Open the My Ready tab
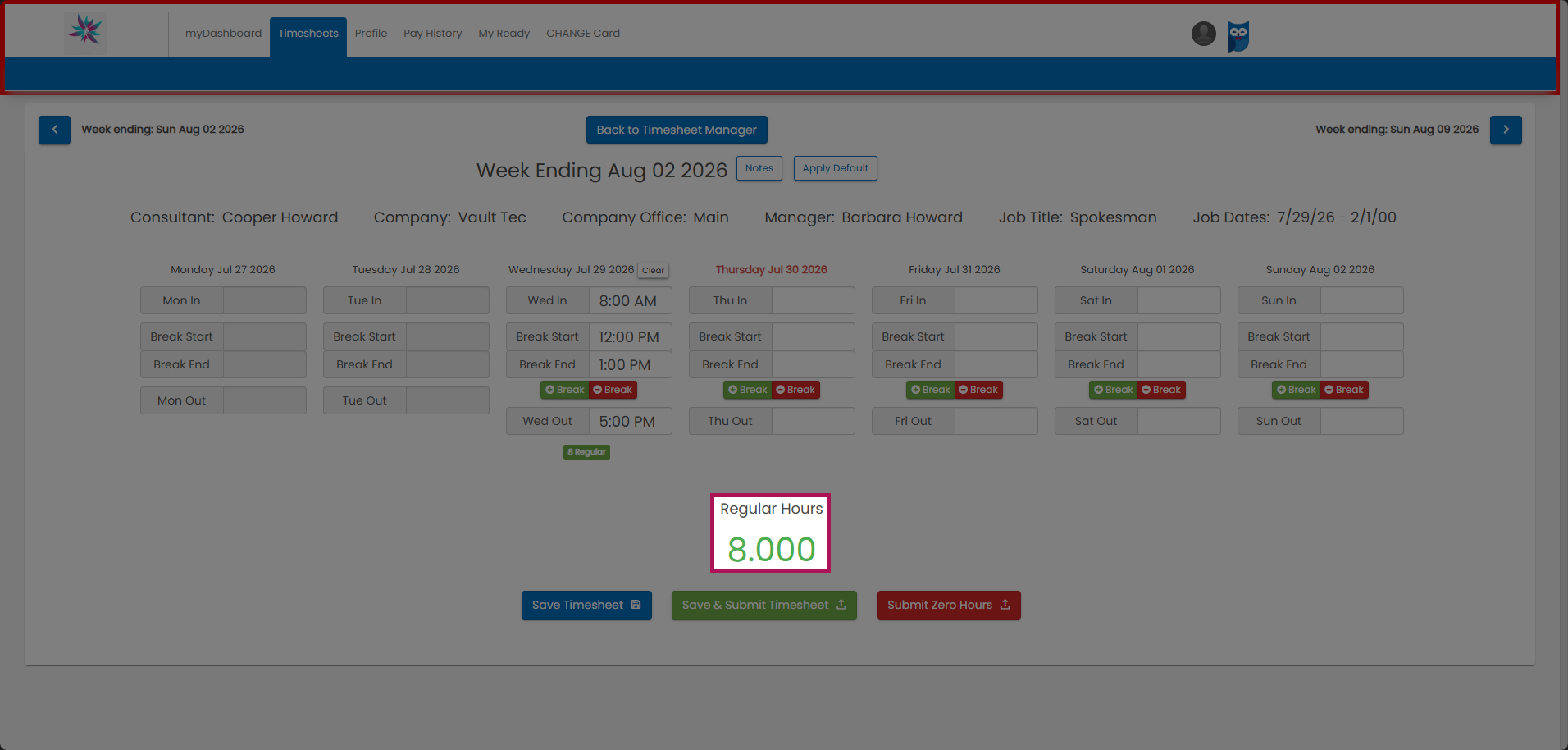 504,34
